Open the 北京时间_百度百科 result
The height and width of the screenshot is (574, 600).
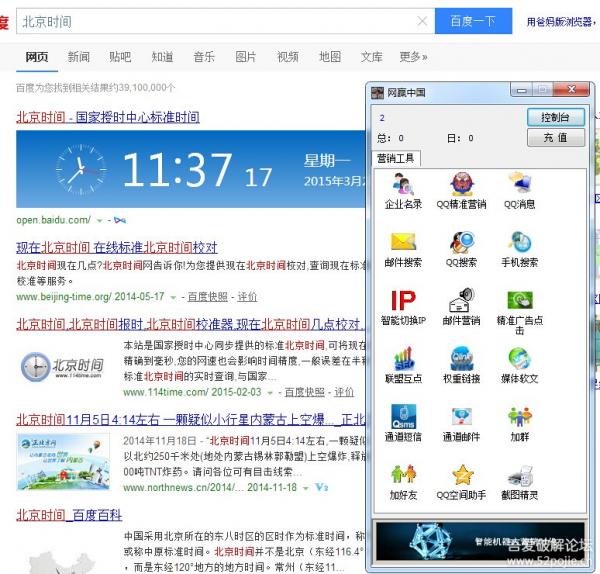click(x=69, y=515)
